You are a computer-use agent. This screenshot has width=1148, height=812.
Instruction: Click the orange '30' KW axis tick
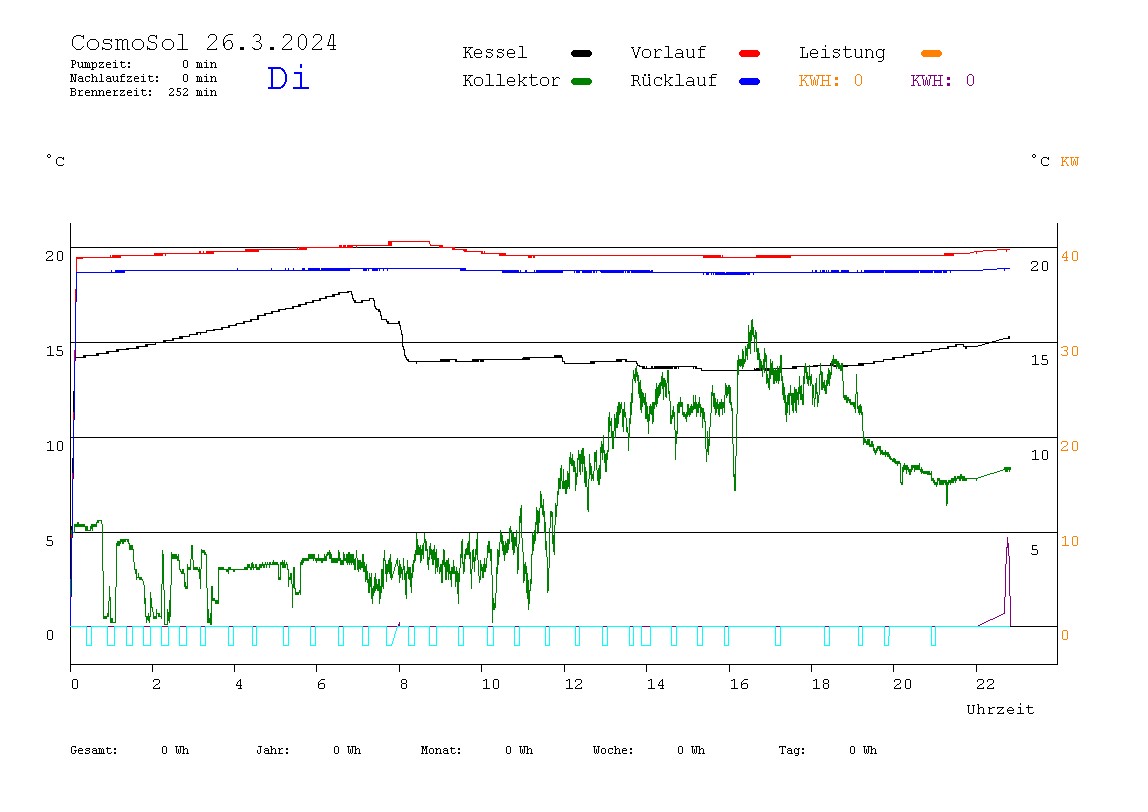pyautogui.click(x=1070, y=351)
